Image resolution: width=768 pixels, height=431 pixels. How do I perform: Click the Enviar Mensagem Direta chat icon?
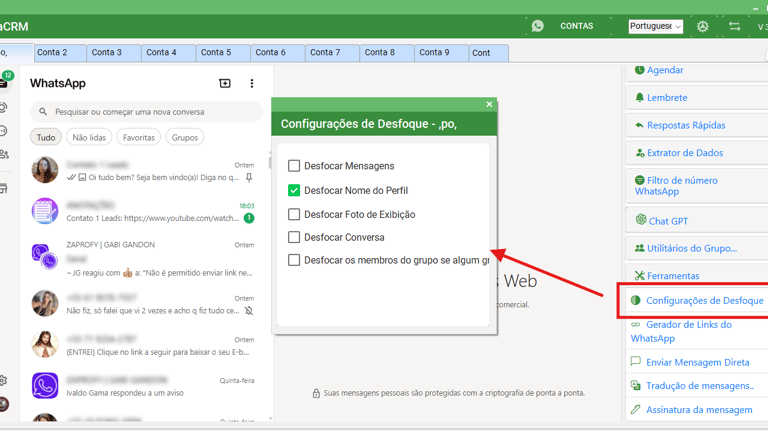coord(635,361)
